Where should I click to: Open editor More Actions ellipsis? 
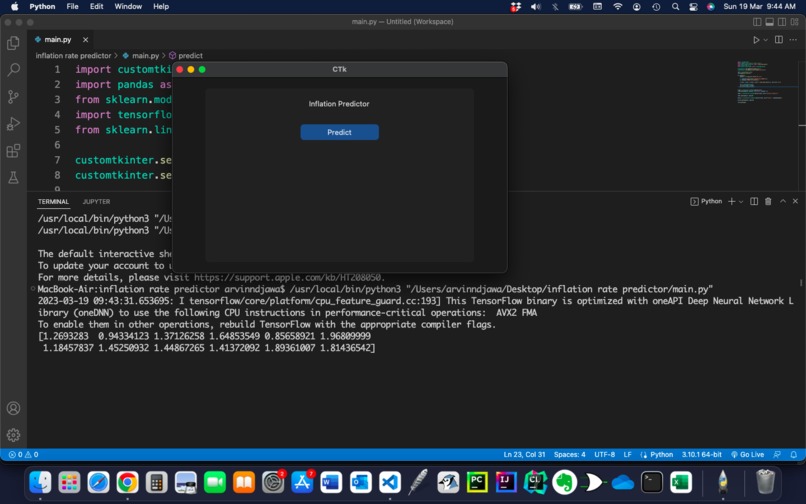click(793, 40)
